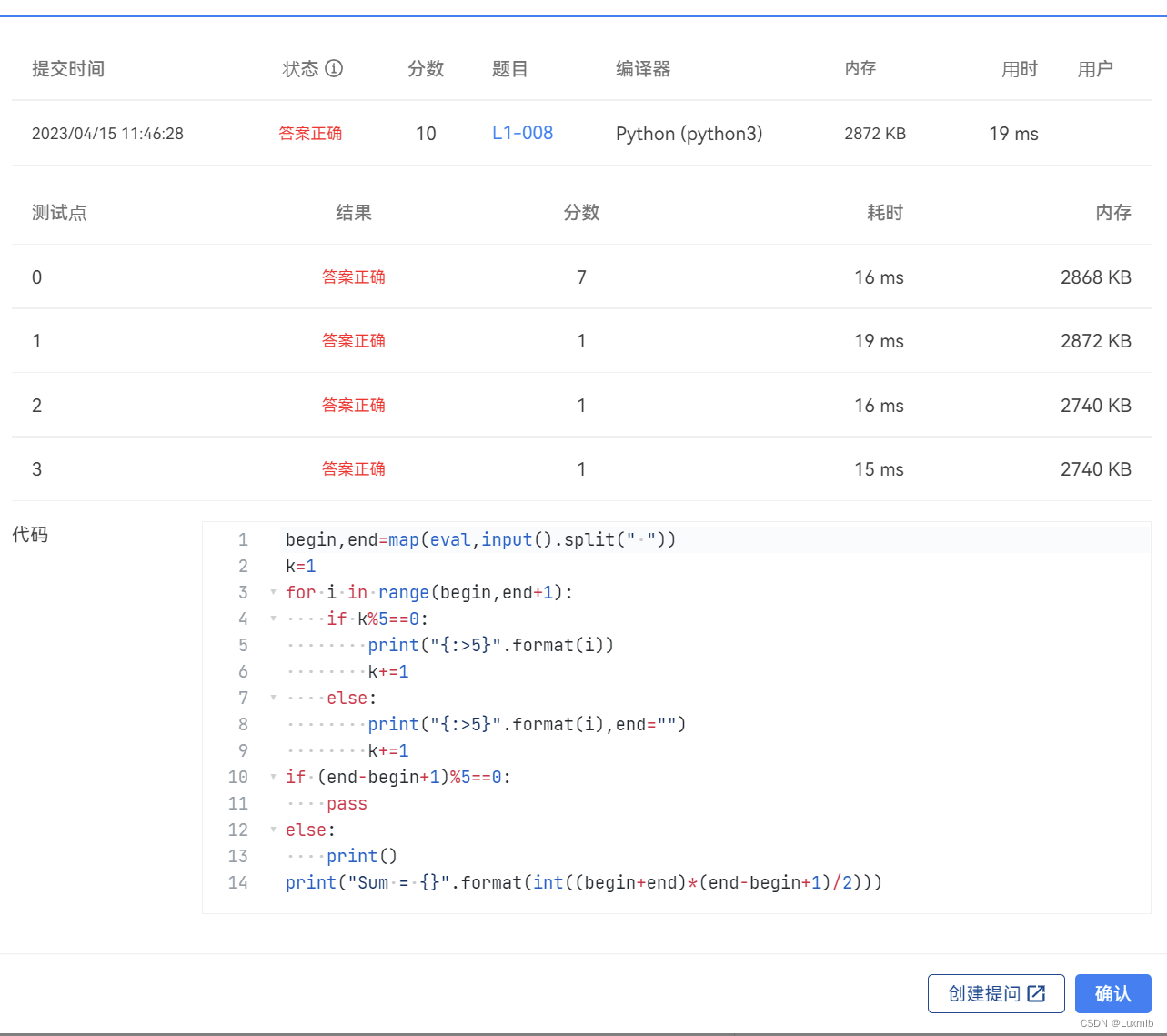Click the 确认 button
This screenshot has height=1036, width=1167.
pos(1113,993)
